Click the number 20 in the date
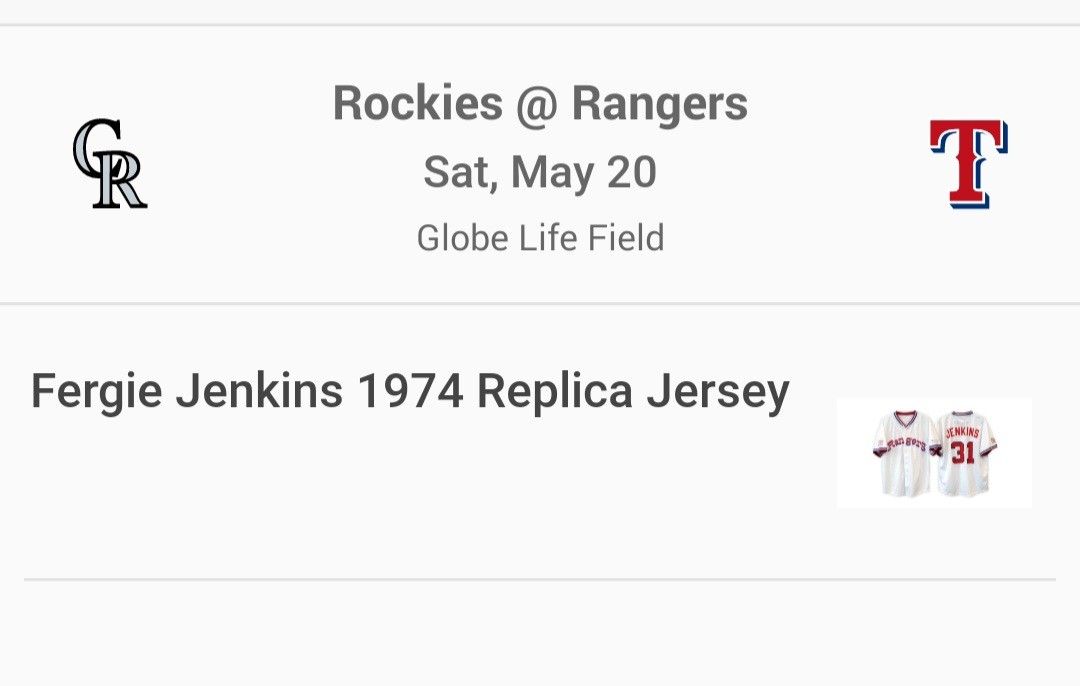Viewport: 1080px width, 686px height. (631, 172)
